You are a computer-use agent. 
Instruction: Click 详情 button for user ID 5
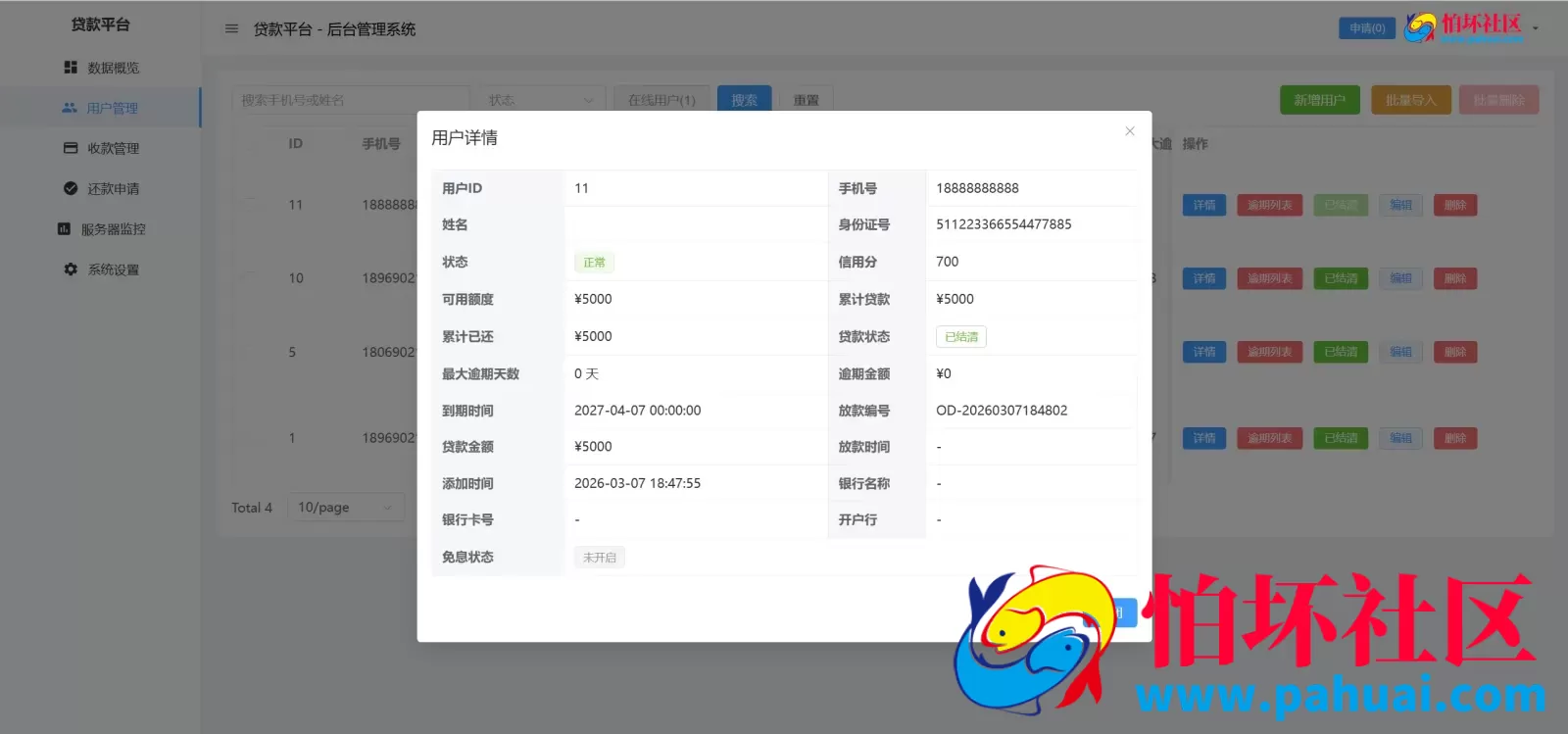(1203, 352)
